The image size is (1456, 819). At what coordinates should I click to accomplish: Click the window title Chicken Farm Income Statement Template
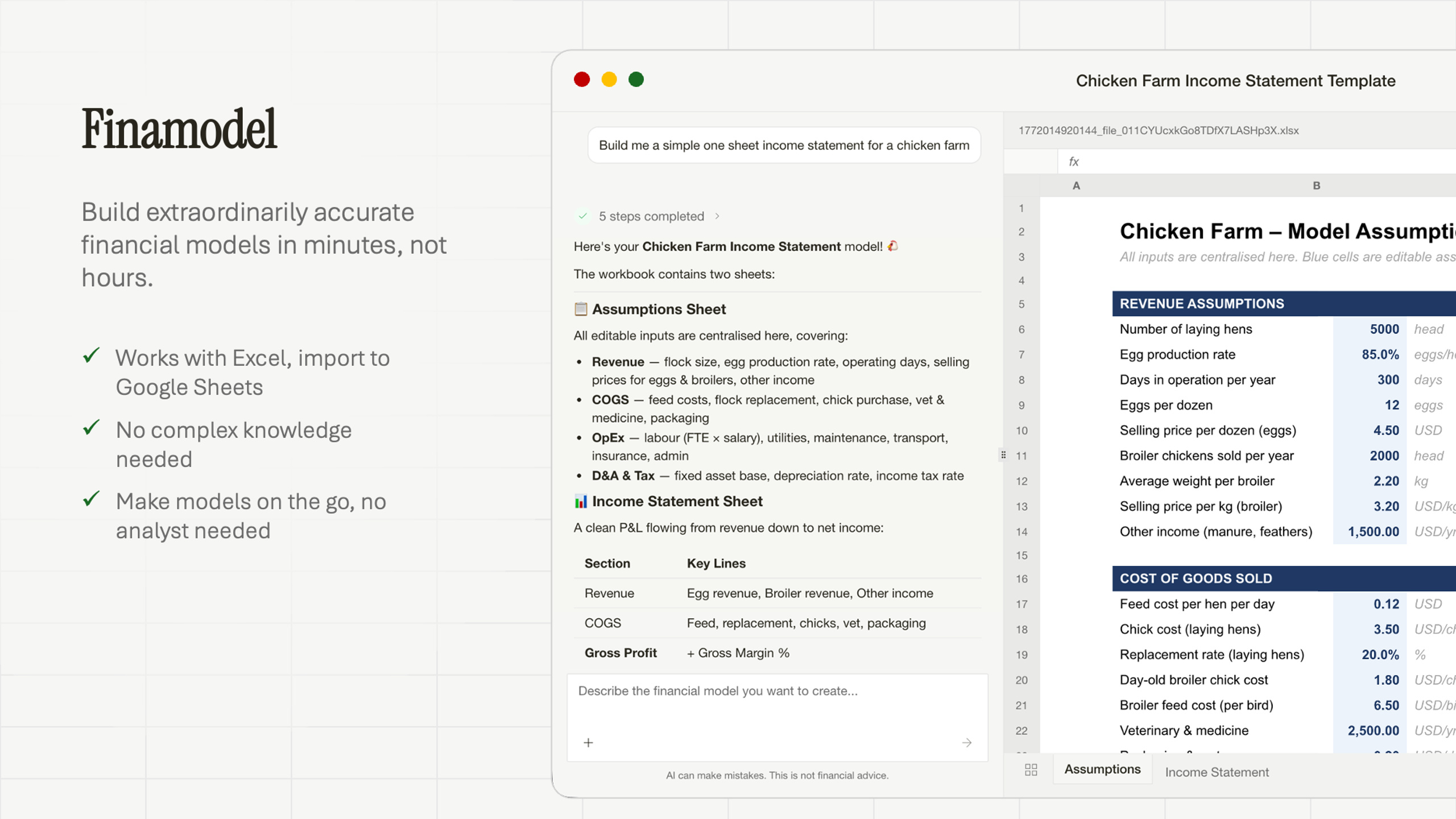[1235, 81]
